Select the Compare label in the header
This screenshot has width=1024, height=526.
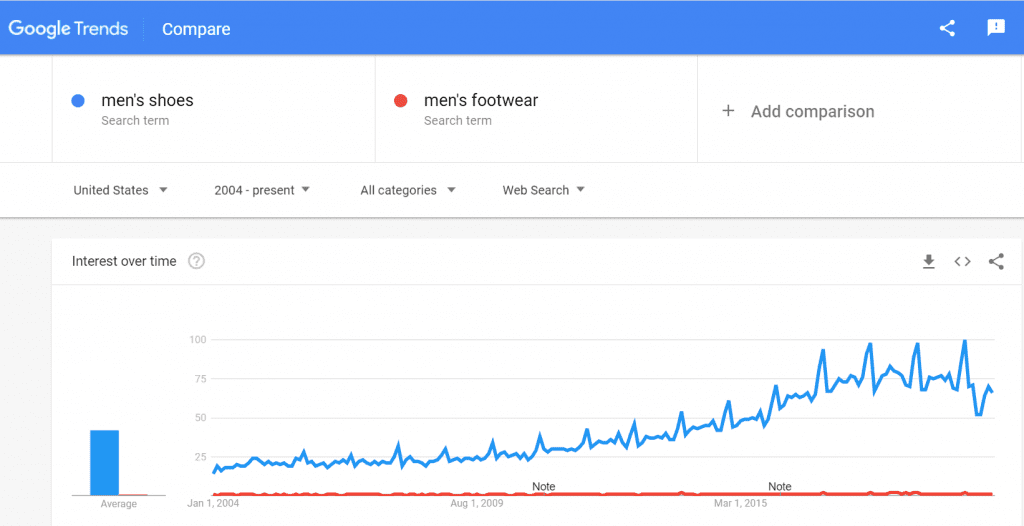196,29
